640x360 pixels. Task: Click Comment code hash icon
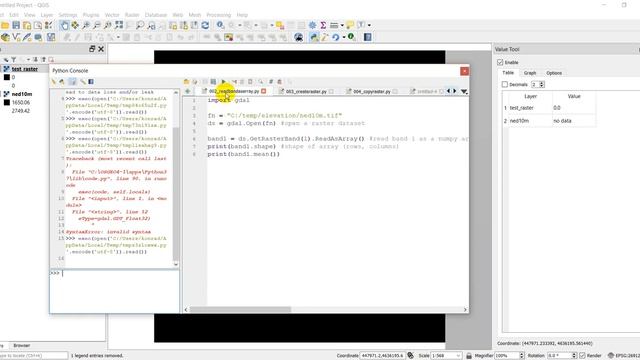tap(271, 82)
